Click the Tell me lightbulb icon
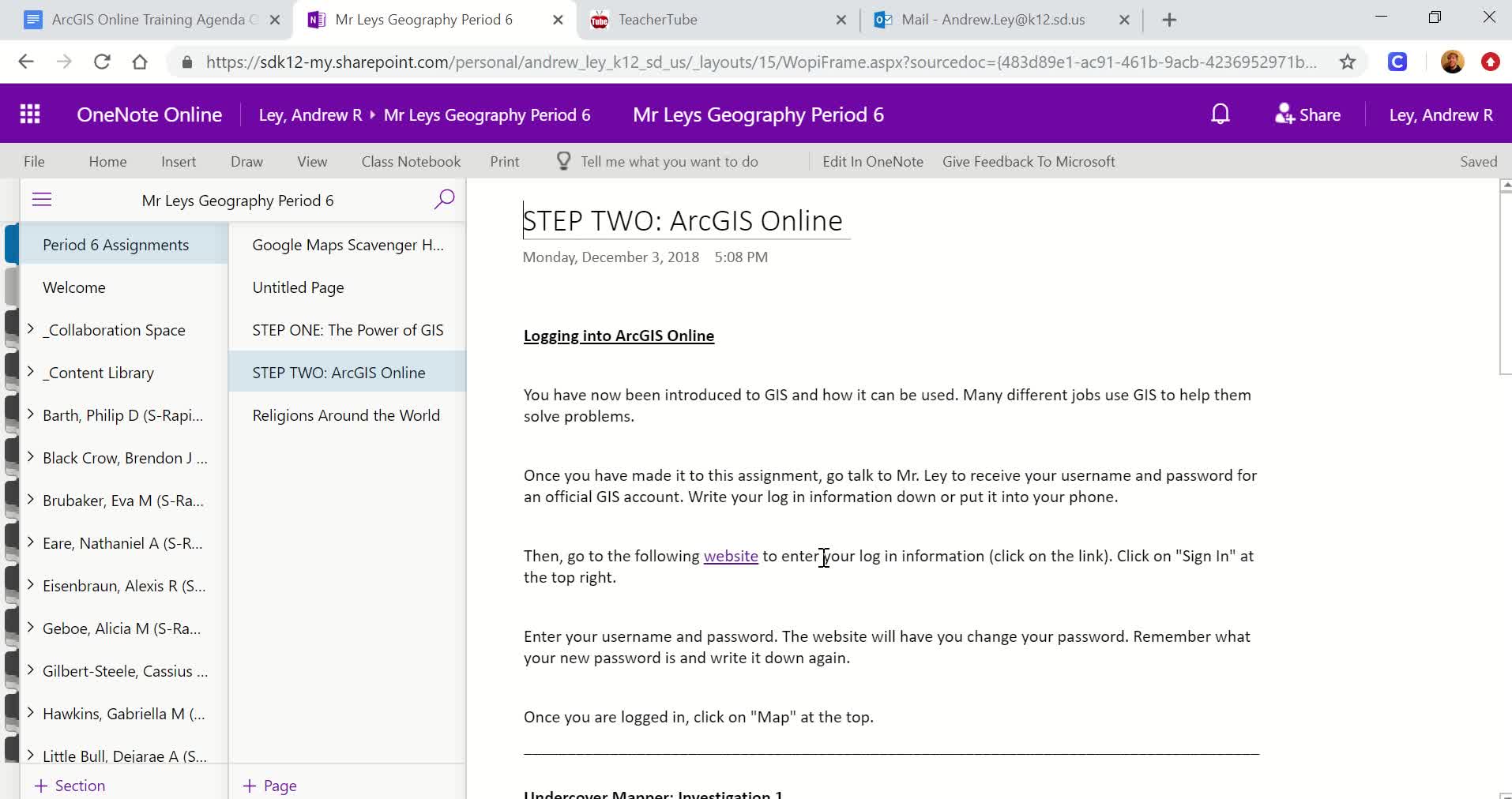The height and width of the screenshot is (799, 1512). (563, 161)
